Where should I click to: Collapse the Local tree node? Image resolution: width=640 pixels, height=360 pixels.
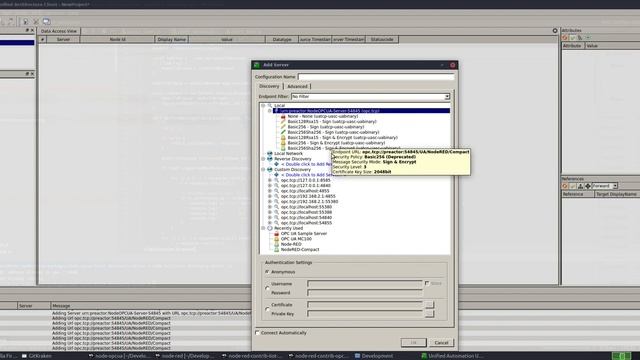click(263, 105)
